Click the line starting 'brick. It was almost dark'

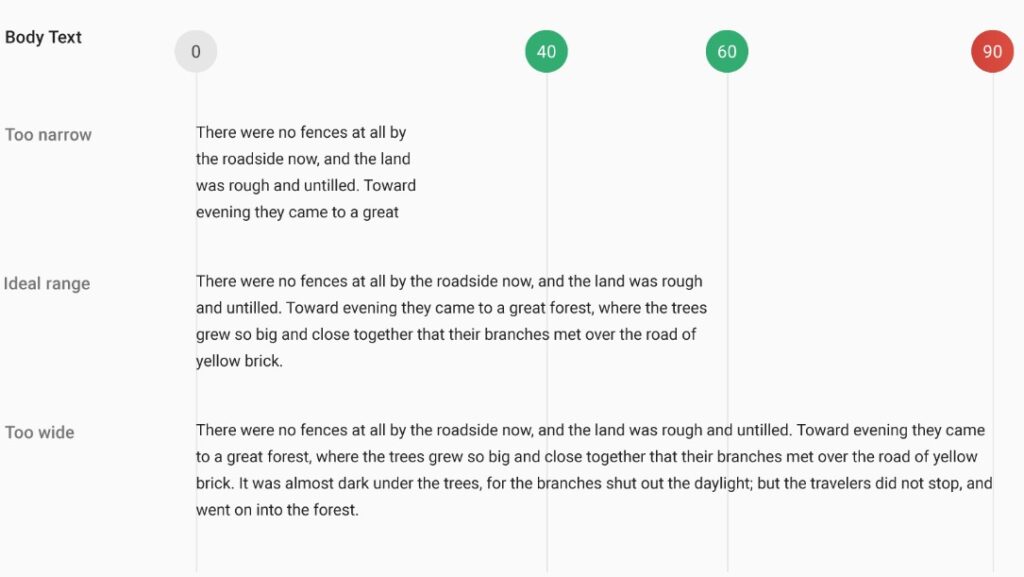(594, 483)
